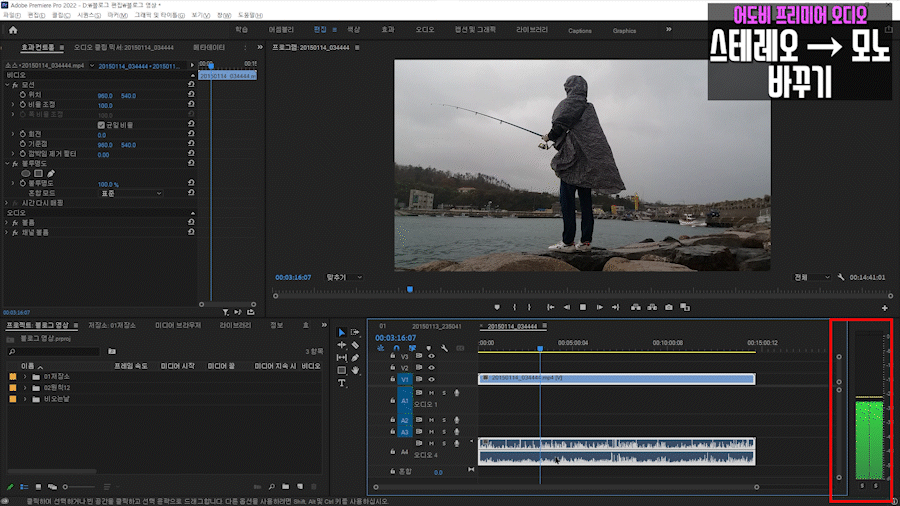The width and height of the screenshot is (900, 506).
Task: Step forward one frame
Action: (599, 308)
